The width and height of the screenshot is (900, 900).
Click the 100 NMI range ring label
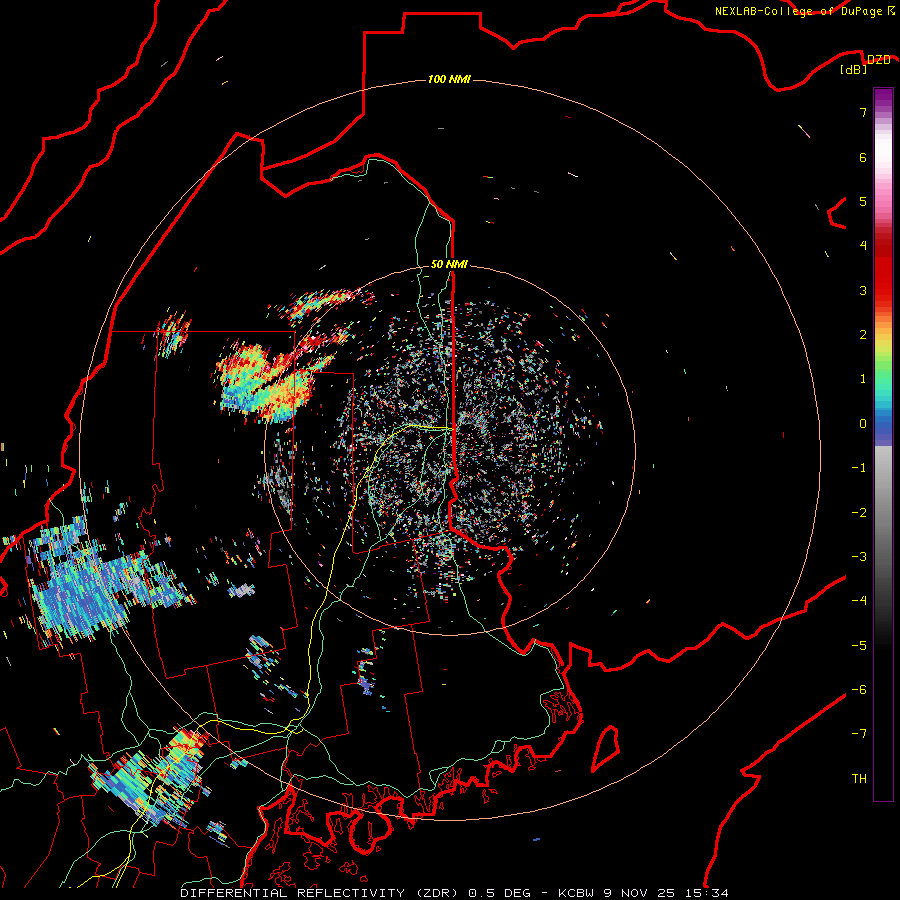[x=449, y=79]
